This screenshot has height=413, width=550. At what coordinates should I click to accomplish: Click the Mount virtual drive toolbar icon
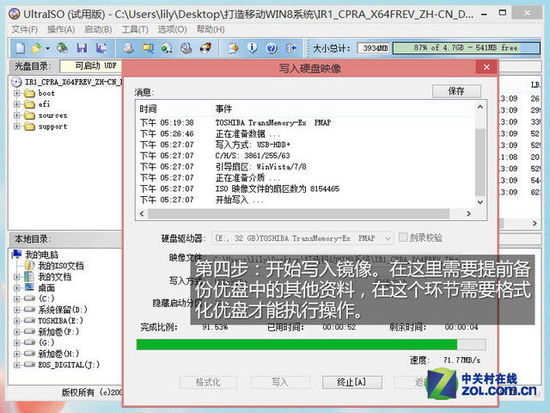click(186, 48)
